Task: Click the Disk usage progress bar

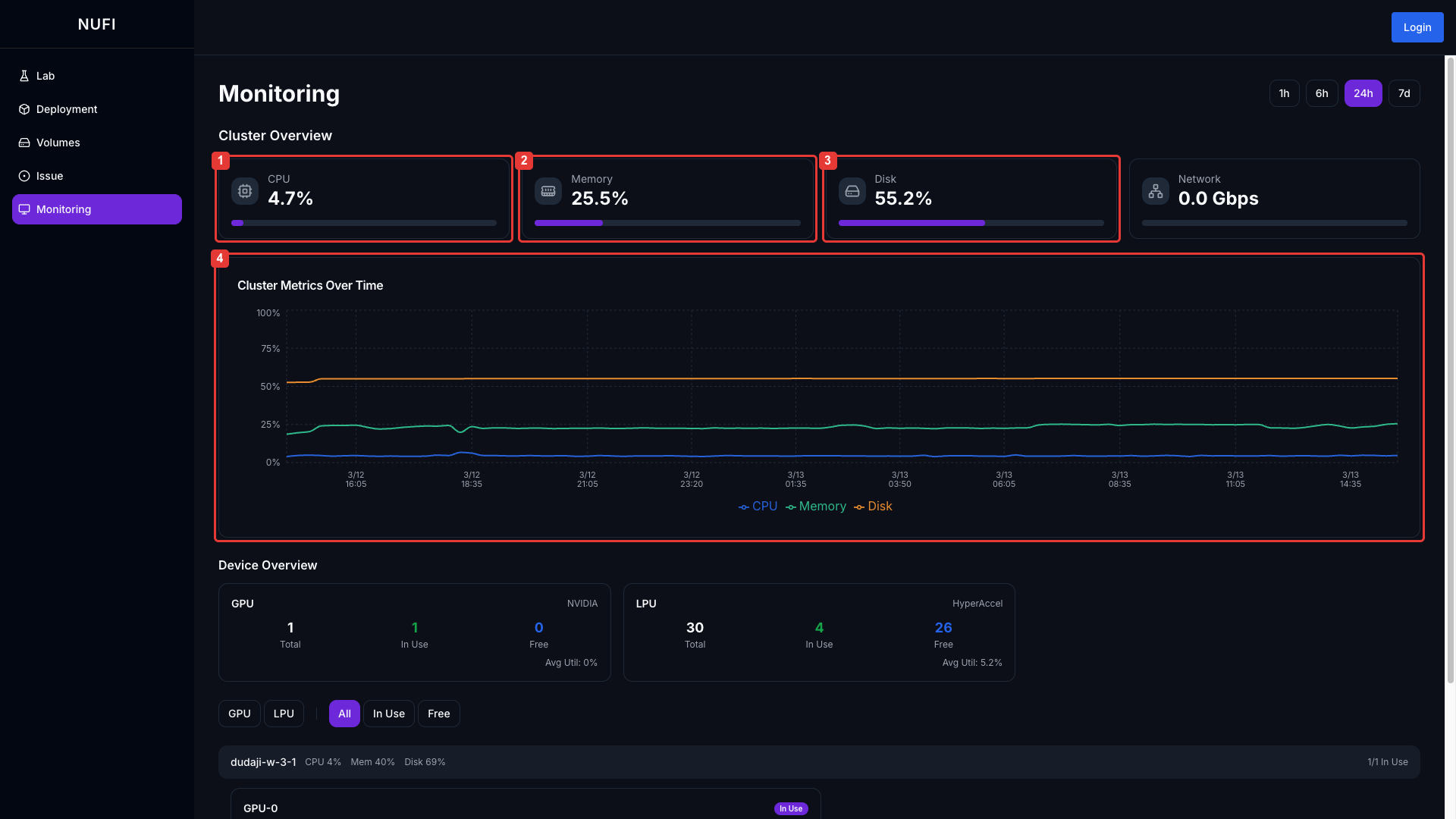Action: click(971, 223)
